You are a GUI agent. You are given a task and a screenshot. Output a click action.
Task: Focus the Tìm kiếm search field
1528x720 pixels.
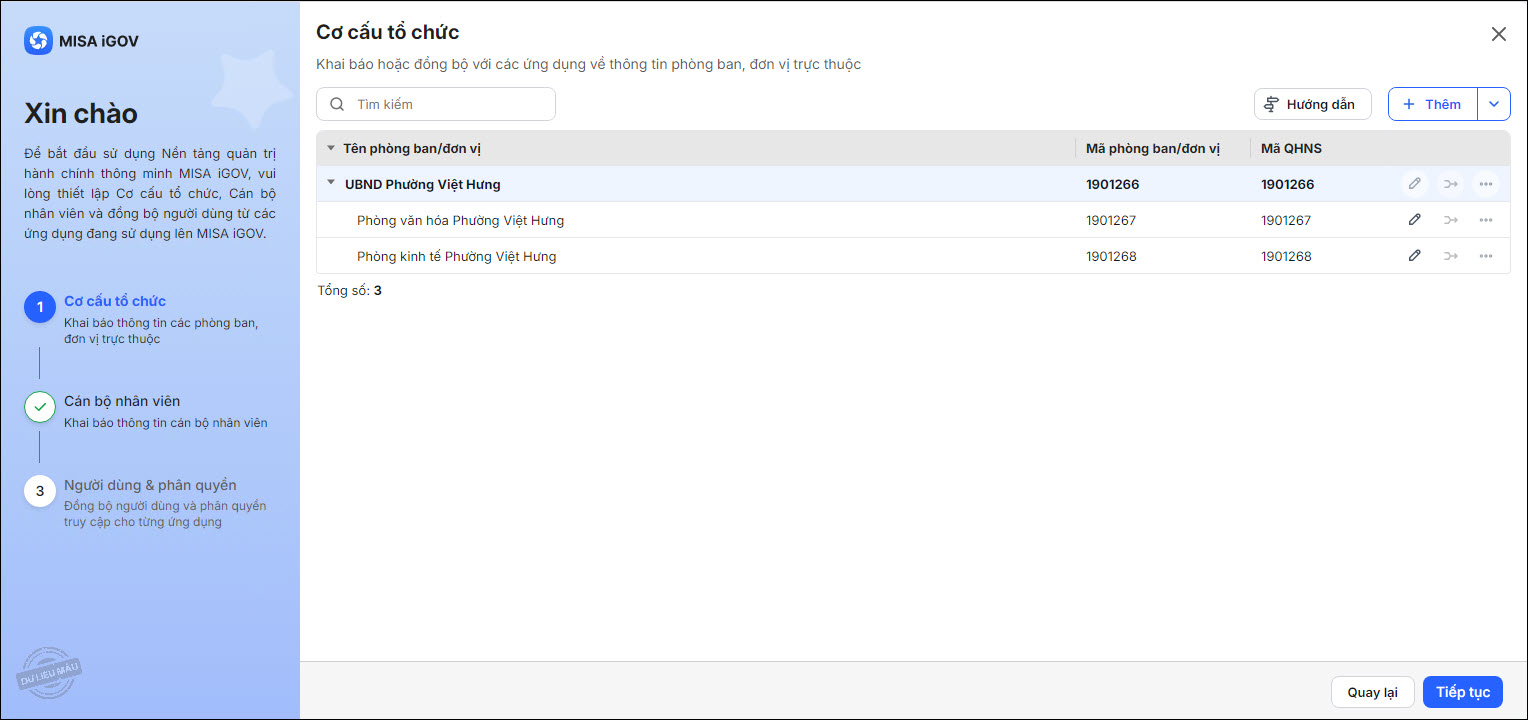(436, 104)
